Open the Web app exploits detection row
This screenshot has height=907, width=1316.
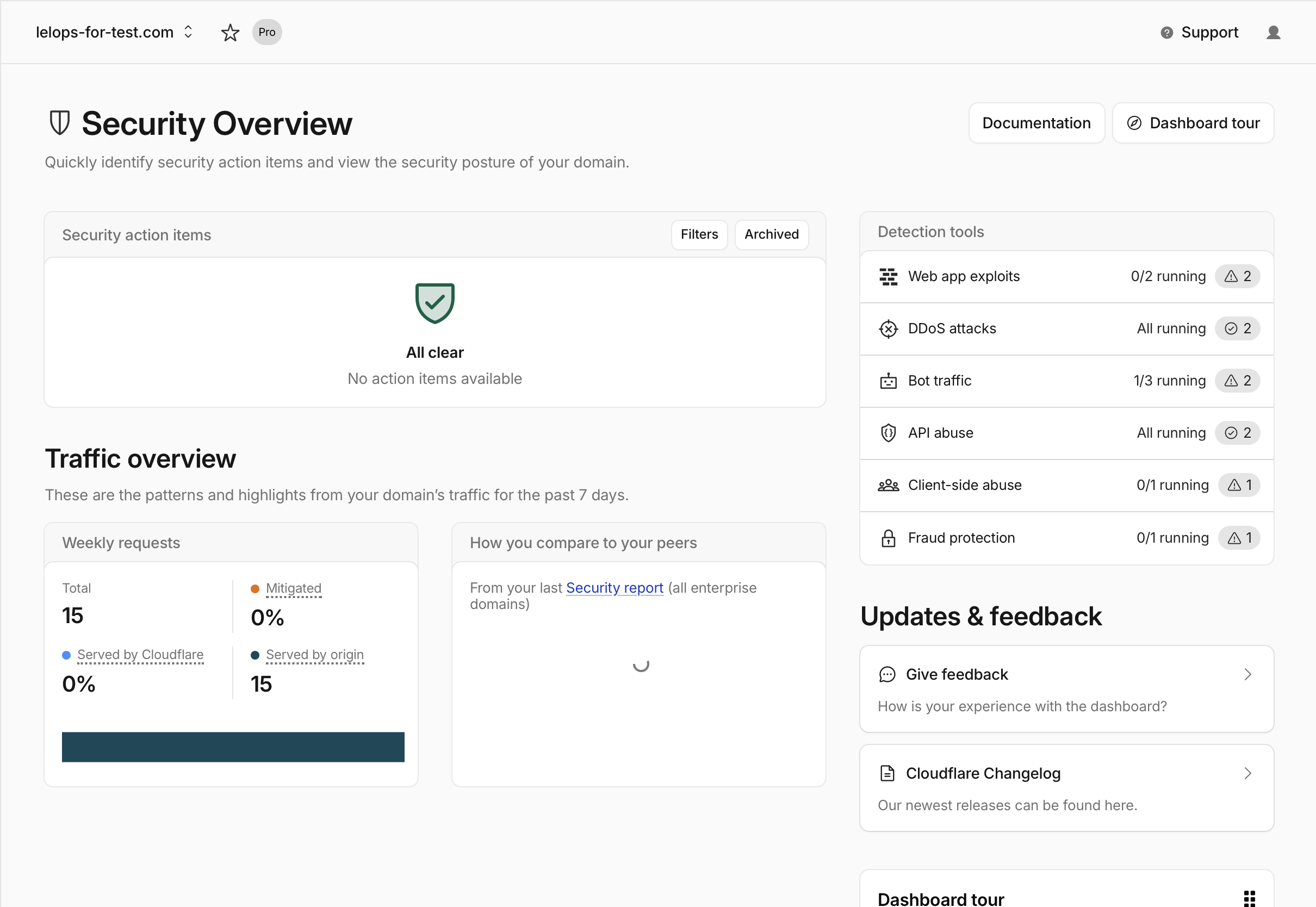1066,277
